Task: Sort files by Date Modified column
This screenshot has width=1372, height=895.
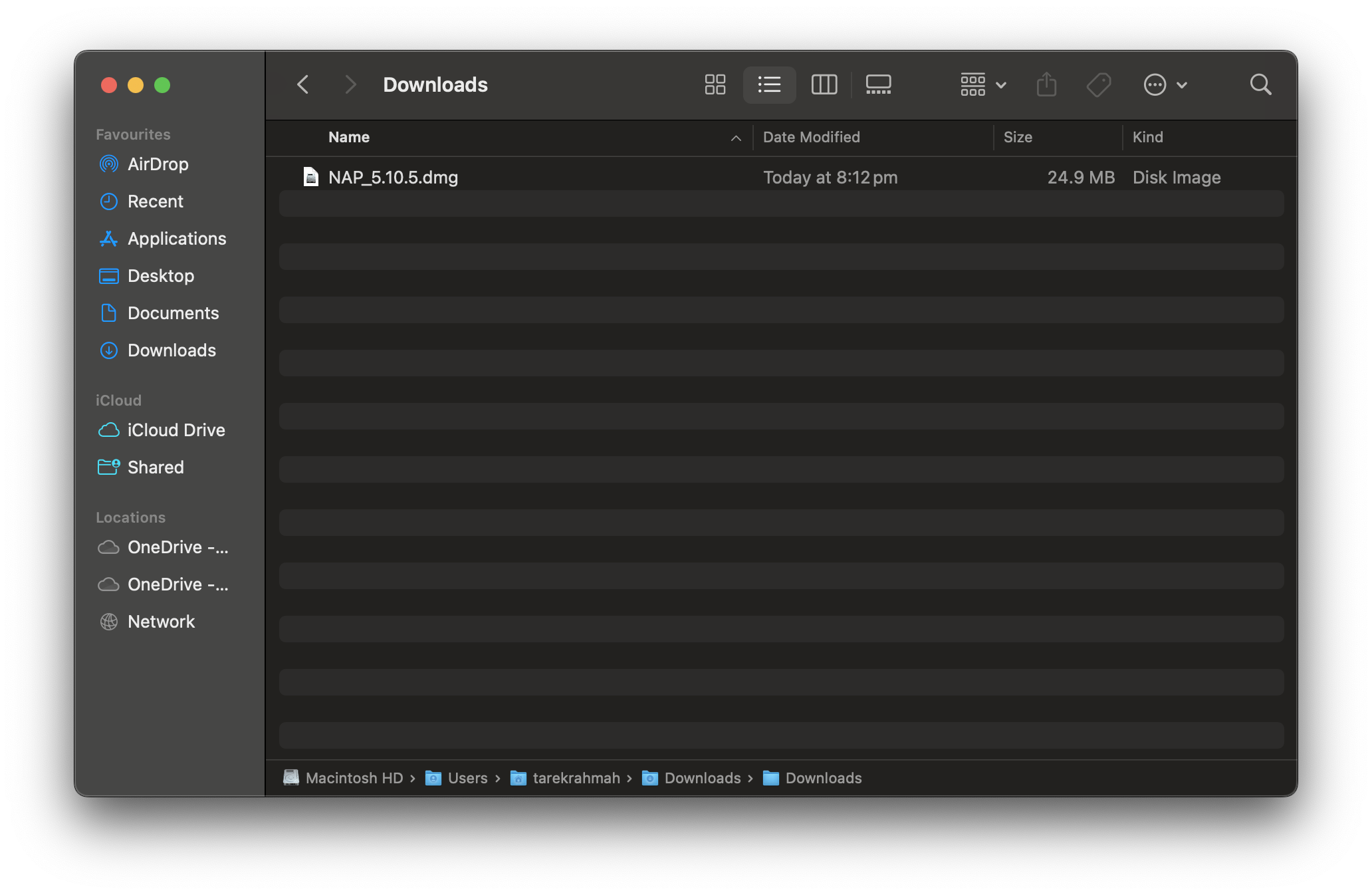Action: 811,137
